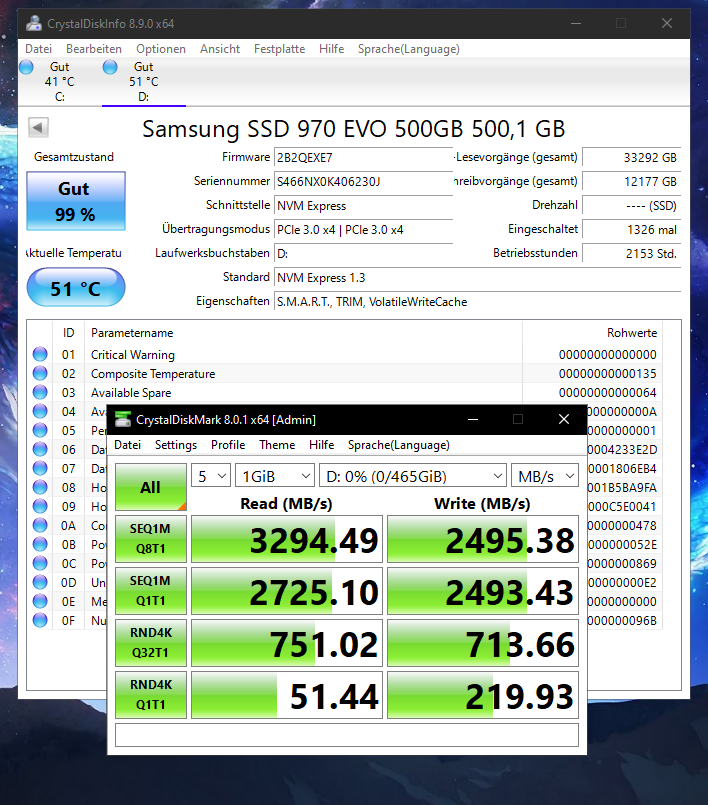Viewport: 708px width, 805px height.
Task: Open the test size dropdown showing 1GiB
Action: point(275,476)
